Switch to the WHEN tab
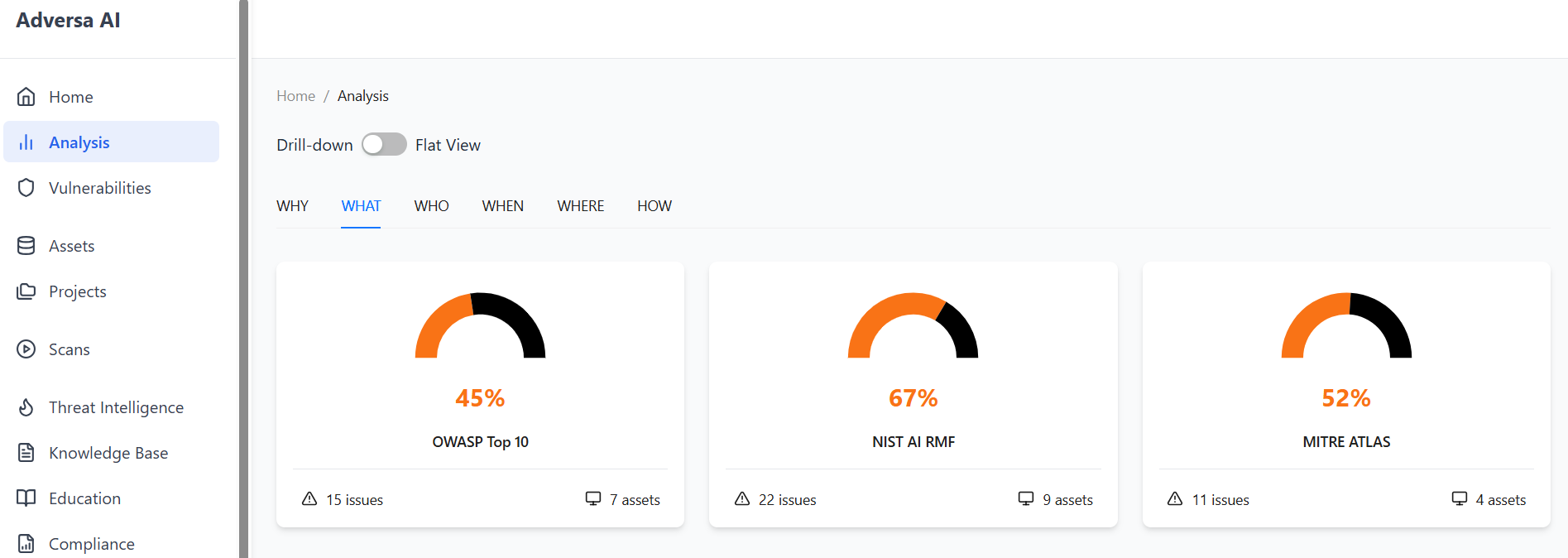This screenshot has width=1568, height=558. pyautogui.click(x=502, y=206)
